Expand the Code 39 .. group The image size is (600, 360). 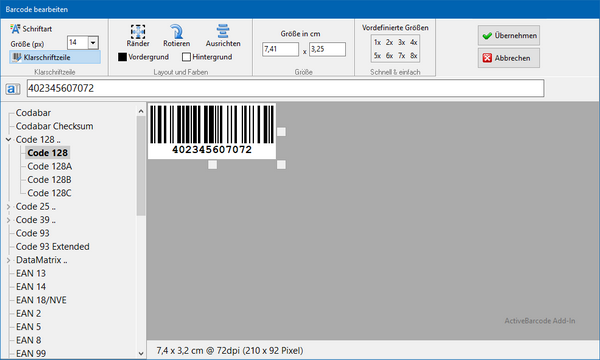(8, 220)
